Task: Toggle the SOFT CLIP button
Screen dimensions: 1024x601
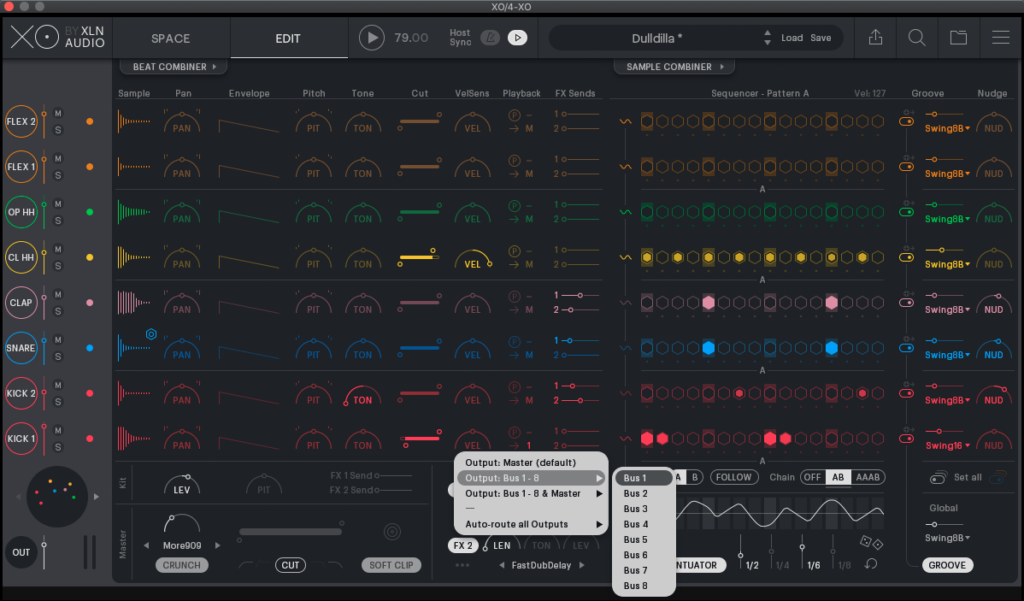Action: click(x=391, y=565)
